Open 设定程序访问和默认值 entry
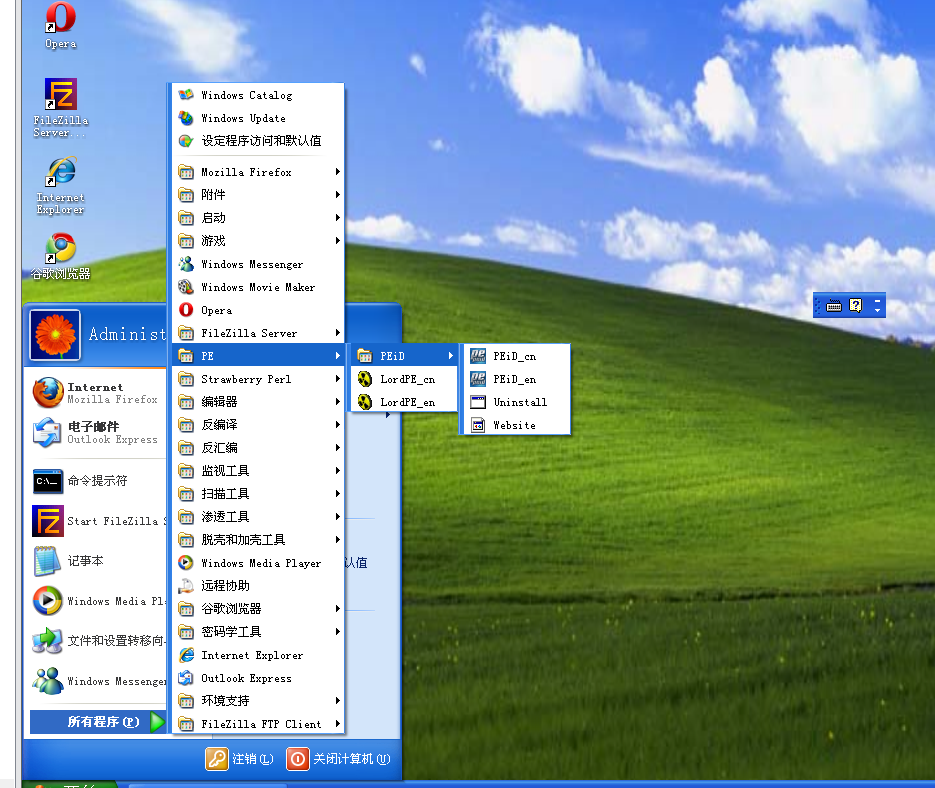This screenshot has width=935, height=788. tap(258, 141)
